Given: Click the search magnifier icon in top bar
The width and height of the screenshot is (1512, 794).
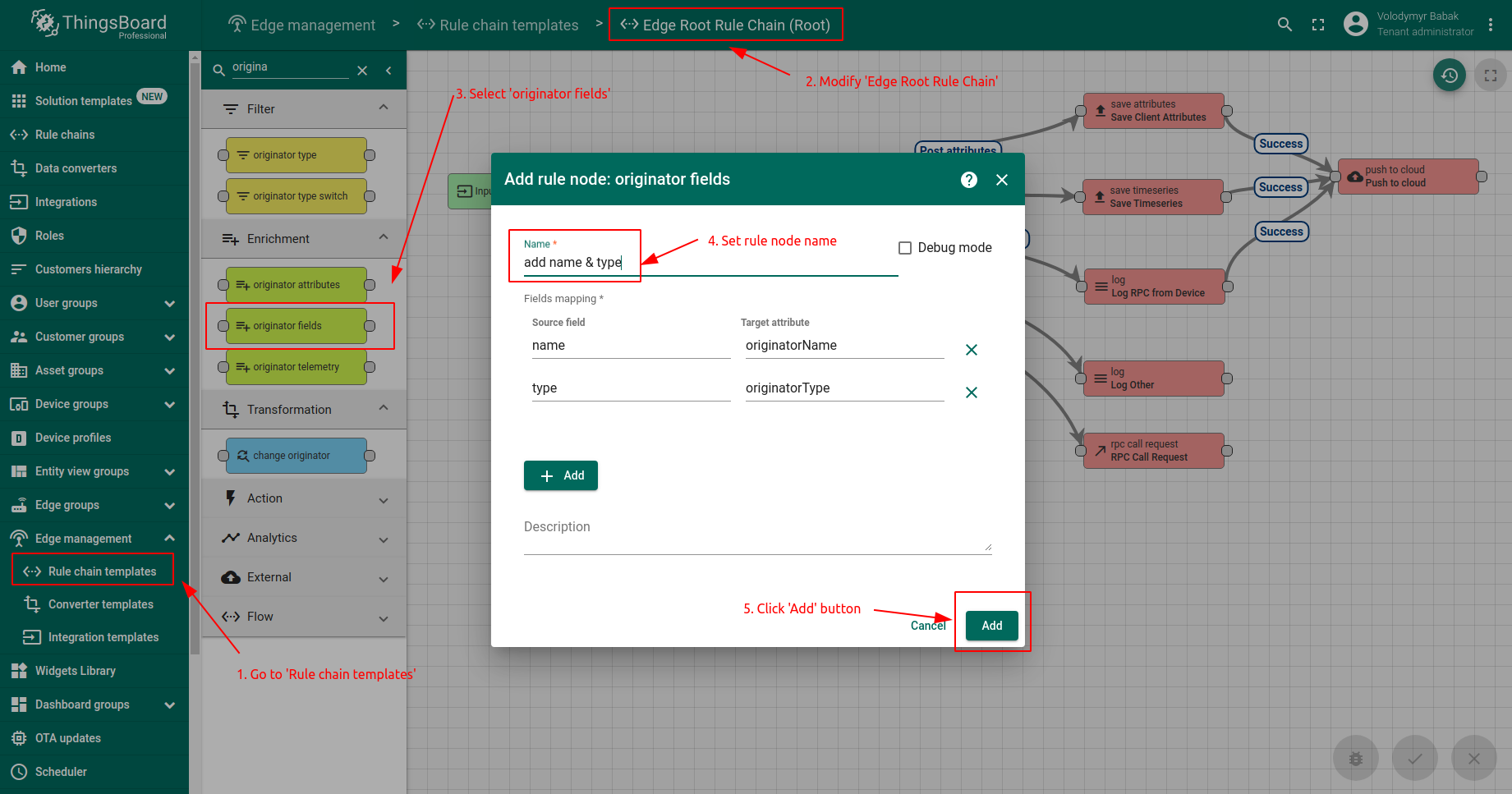Looking at the screenshot, I should click(1285, 25).
